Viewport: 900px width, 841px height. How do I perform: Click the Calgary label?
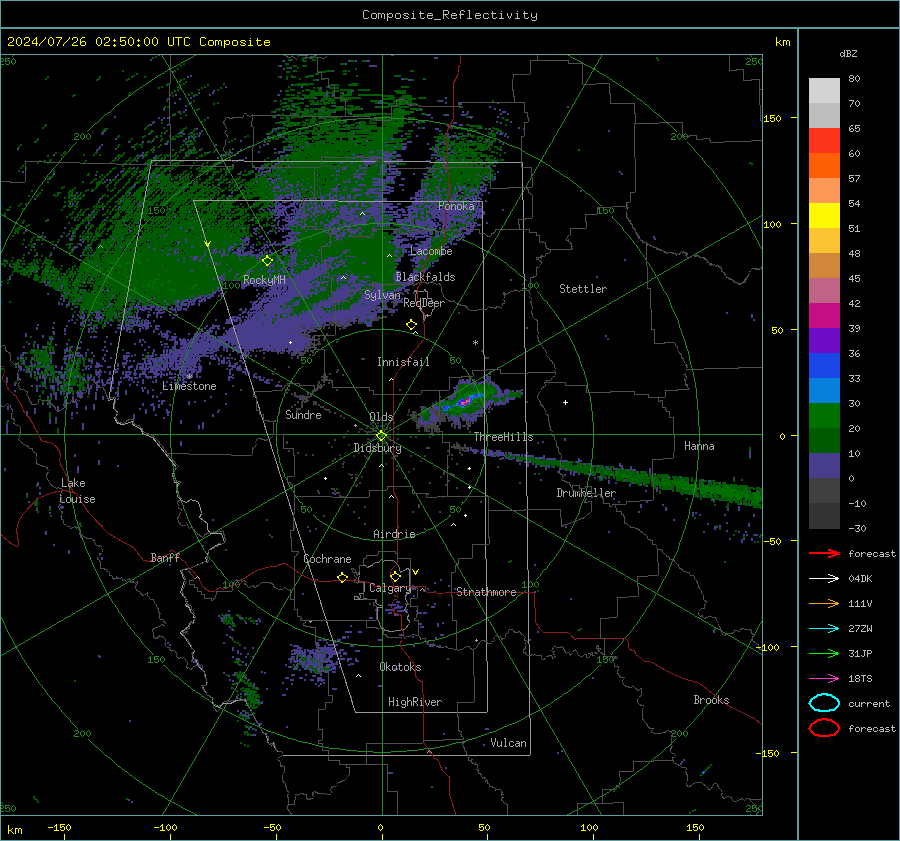point(390,588)
